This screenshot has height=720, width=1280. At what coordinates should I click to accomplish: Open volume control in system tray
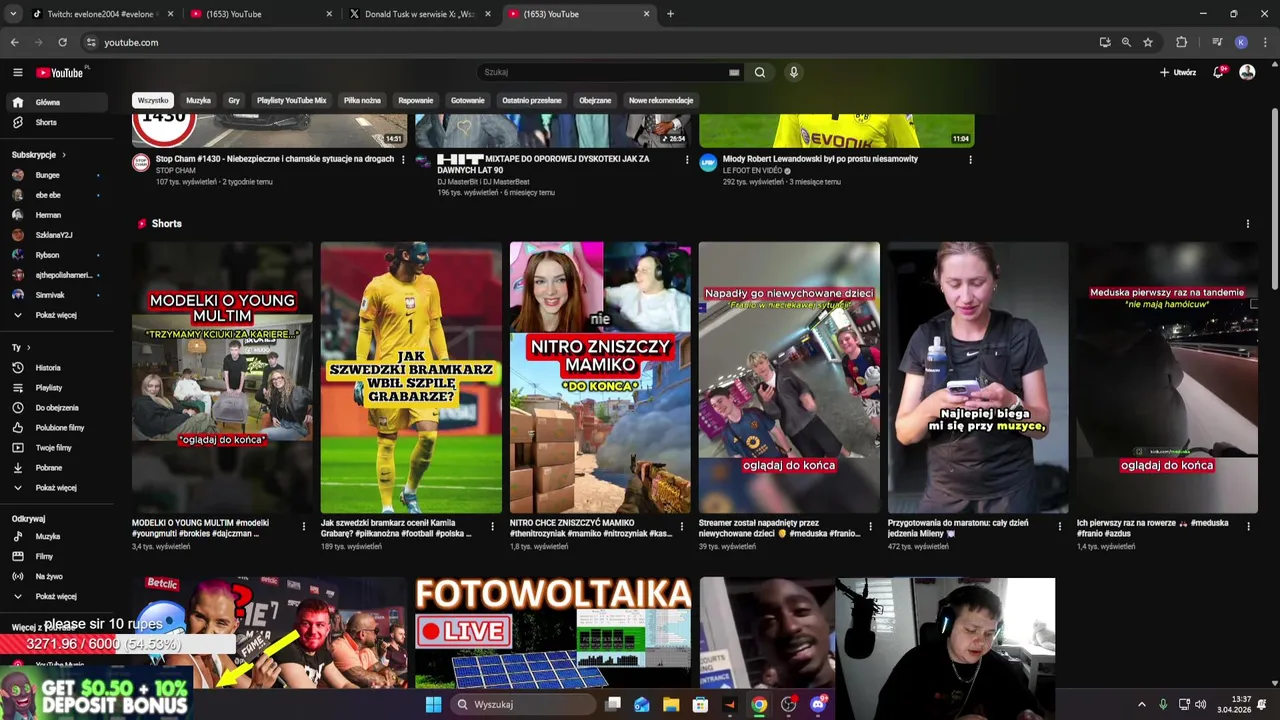point(1200,704)
